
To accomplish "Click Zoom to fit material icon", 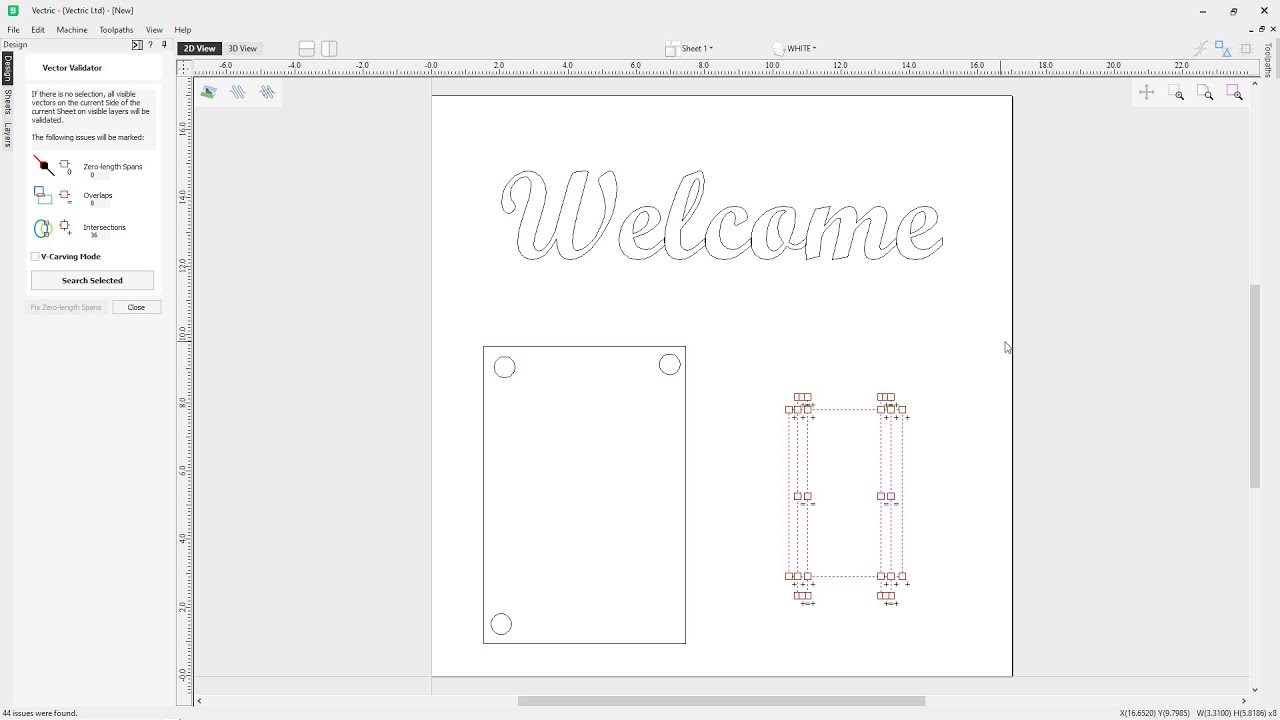I will point(1206,93).
